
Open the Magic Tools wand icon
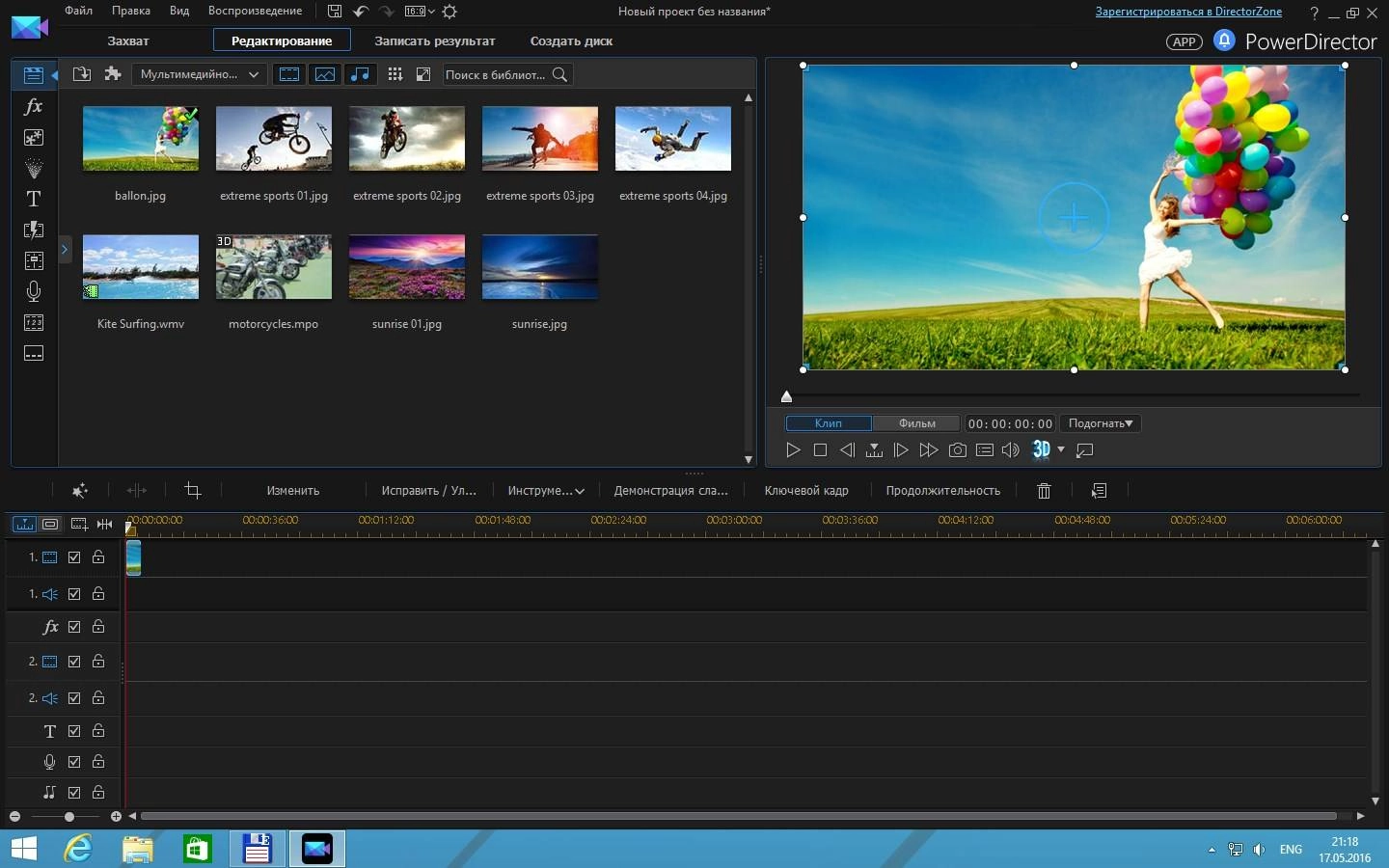click(80, 491)
